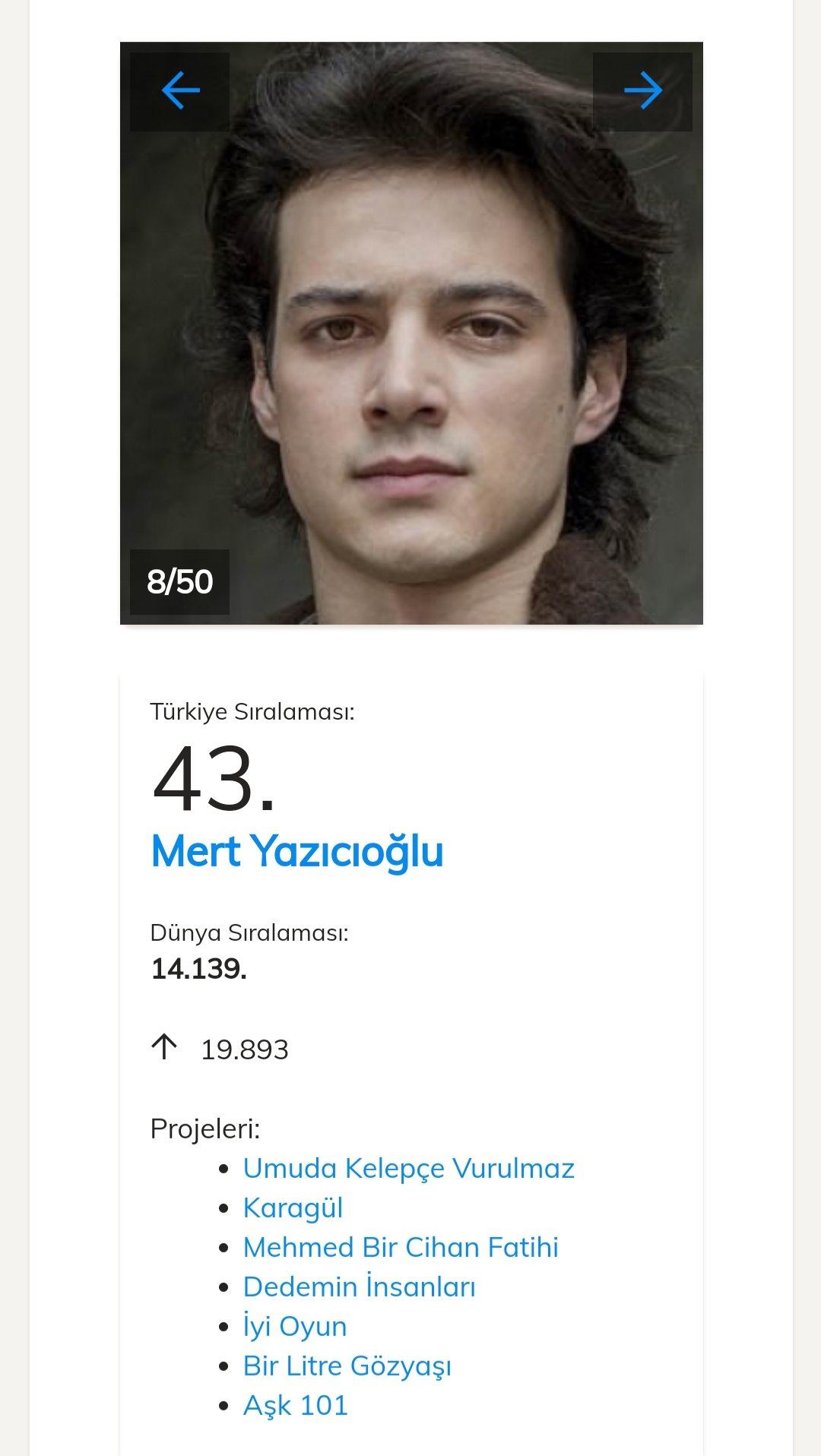Screen dimensions: 821x1456
Task: Tap the 8/50 slide counter badge
Action: click(179, 582)
